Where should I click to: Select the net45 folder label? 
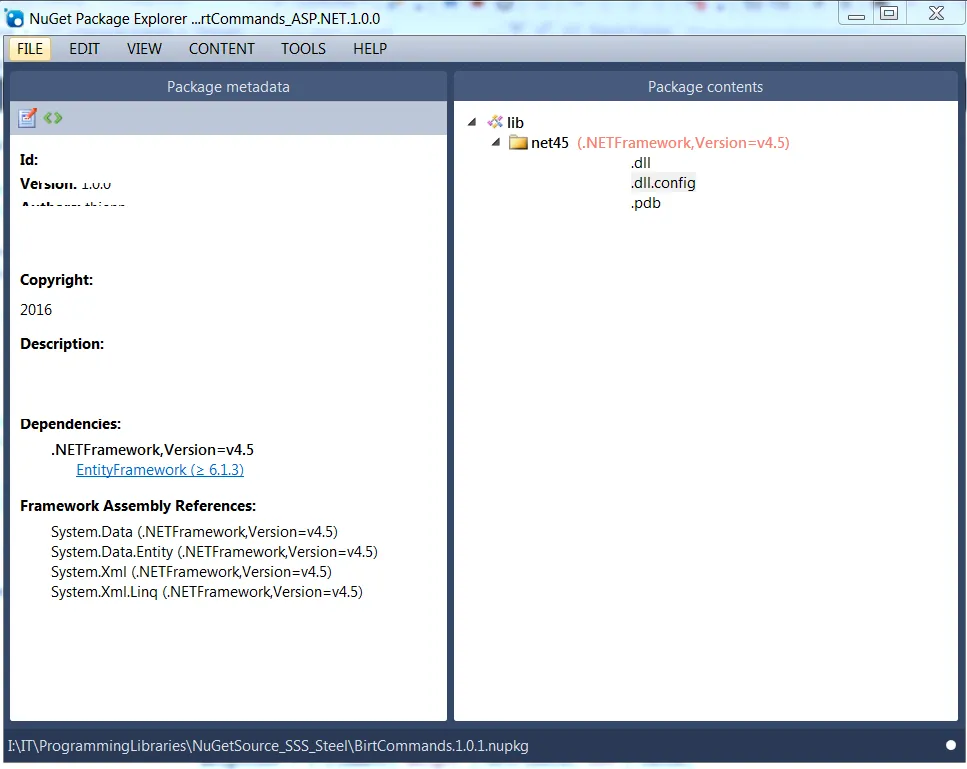(x=549, y=142)
